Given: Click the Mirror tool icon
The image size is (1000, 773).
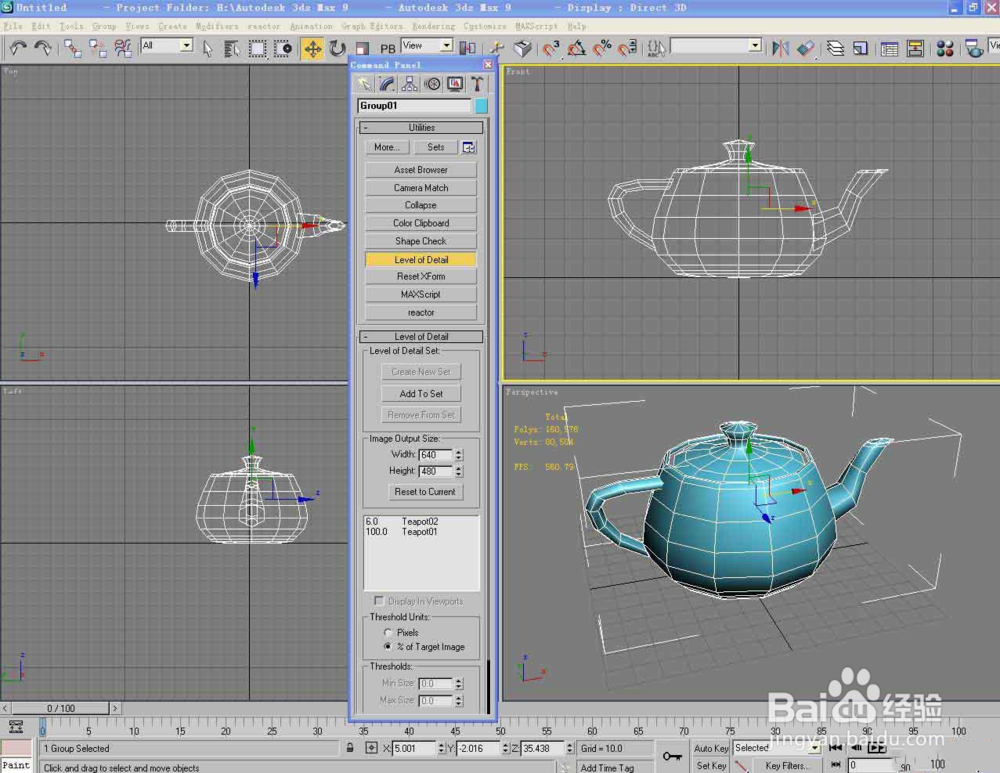Looking at the screenshot, I should pyautogui.click(x=781, y=48).
